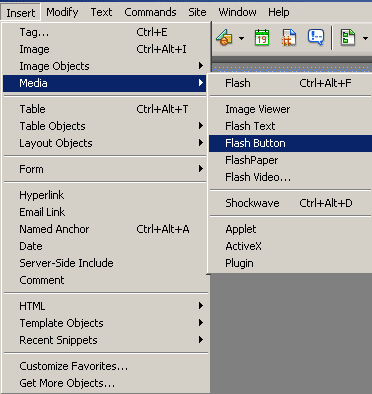
Task: Click the Date calendar icon in toolbar
Action: pos(262,37)
